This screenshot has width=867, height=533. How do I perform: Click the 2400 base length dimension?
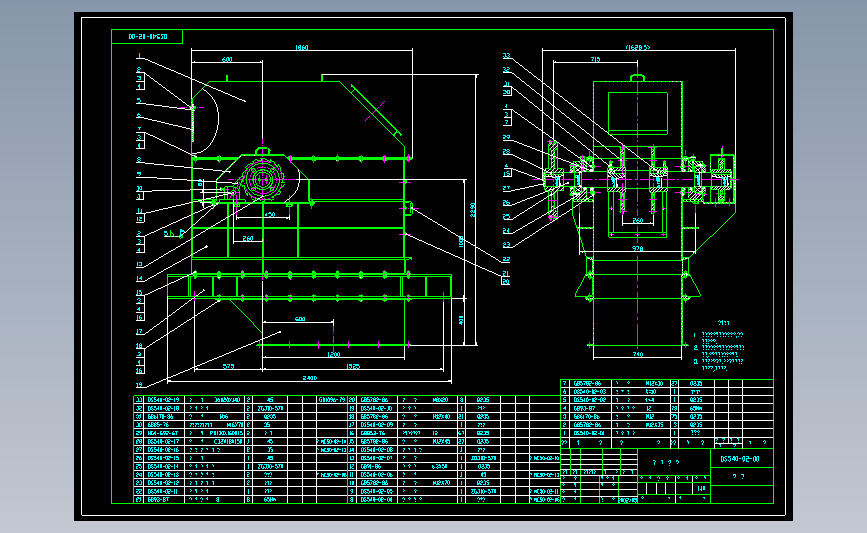310,378
